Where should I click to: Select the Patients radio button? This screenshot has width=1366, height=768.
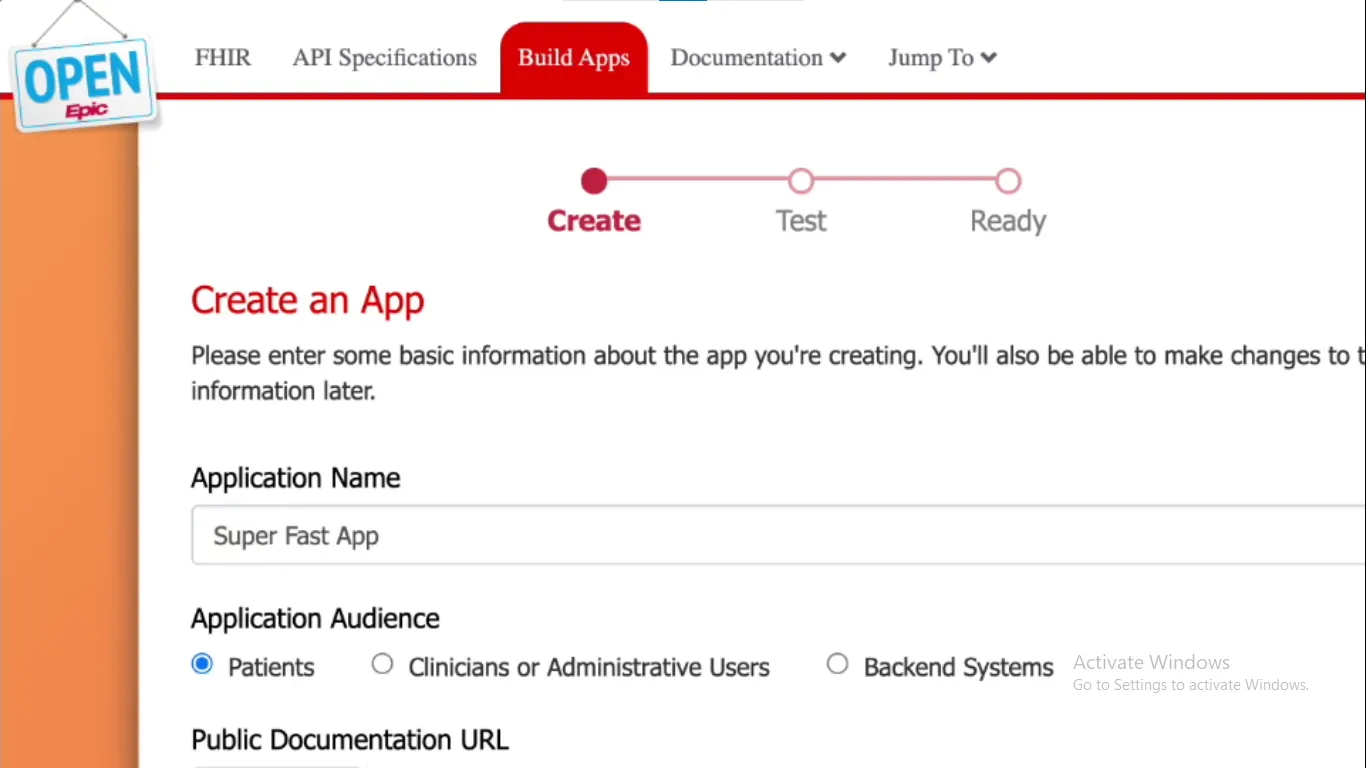point(202,664)
